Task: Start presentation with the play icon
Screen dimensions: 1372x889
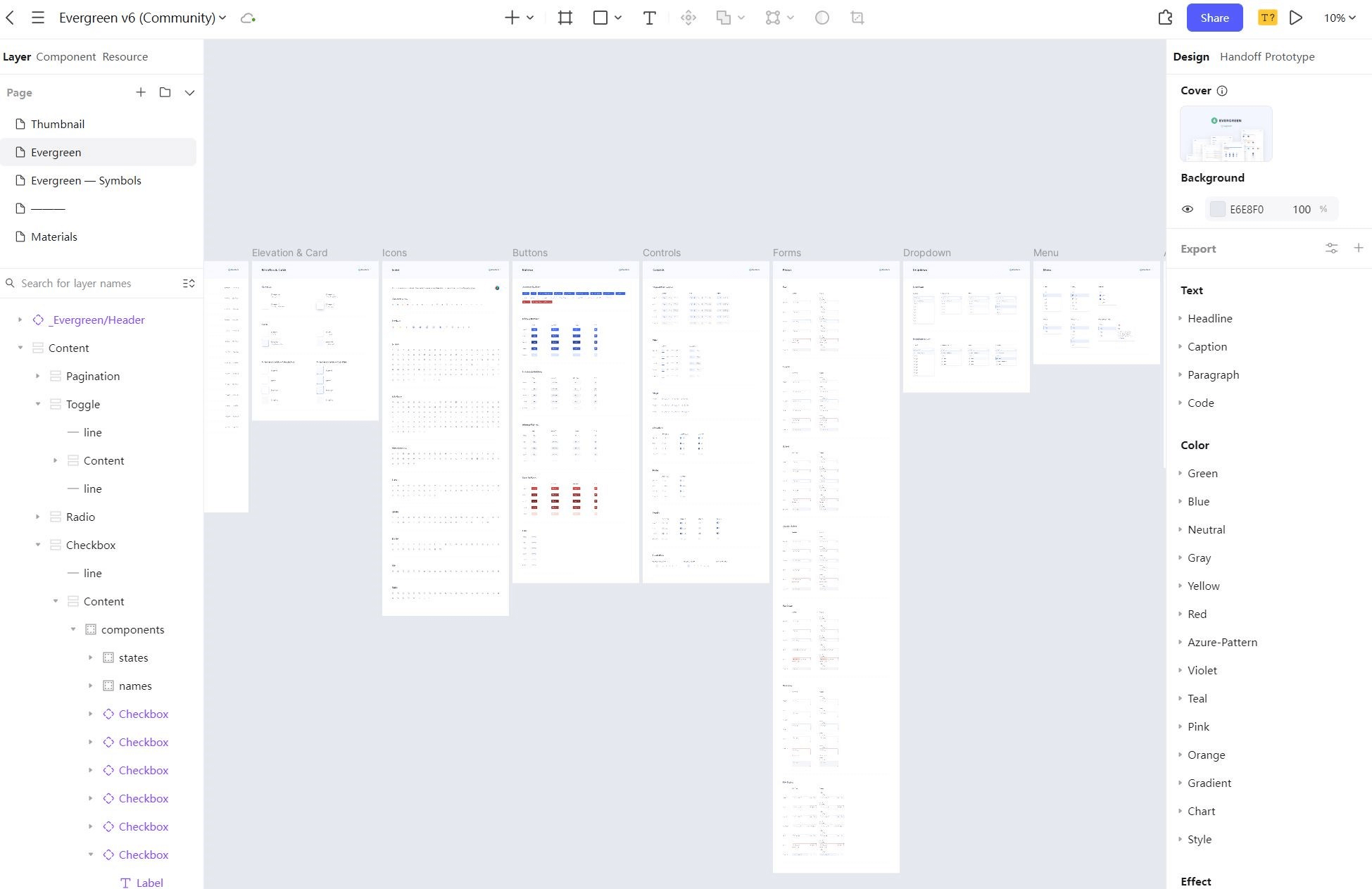Action: [x=1295, y=18]
